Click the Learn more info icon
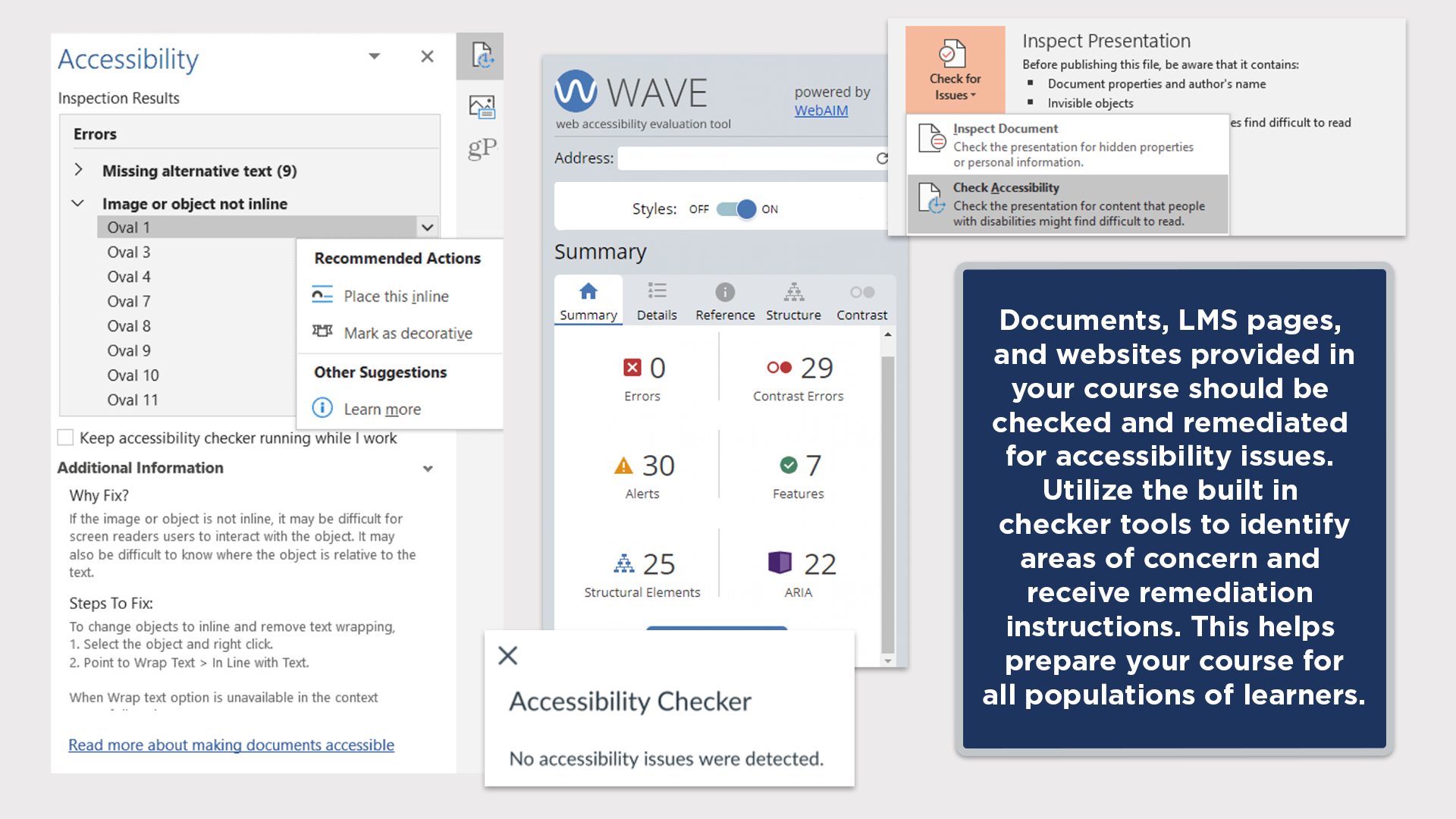This screenshot has width=1456, height=819. pos(322,408)
